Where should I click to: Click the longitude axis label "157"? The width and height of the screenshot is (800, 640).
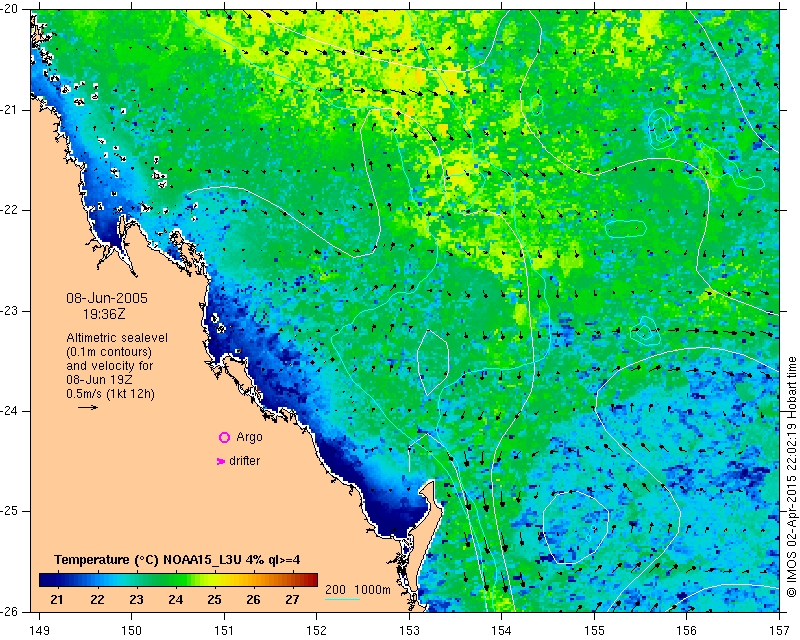coord(780,630)
